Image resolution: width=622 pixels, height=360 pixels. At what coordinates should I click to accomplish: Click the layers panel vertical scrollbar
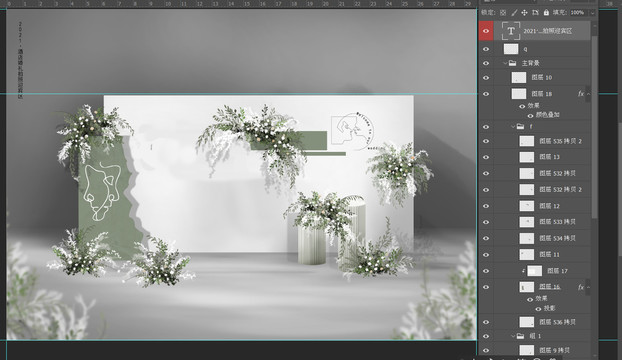[x=594, y=127]
